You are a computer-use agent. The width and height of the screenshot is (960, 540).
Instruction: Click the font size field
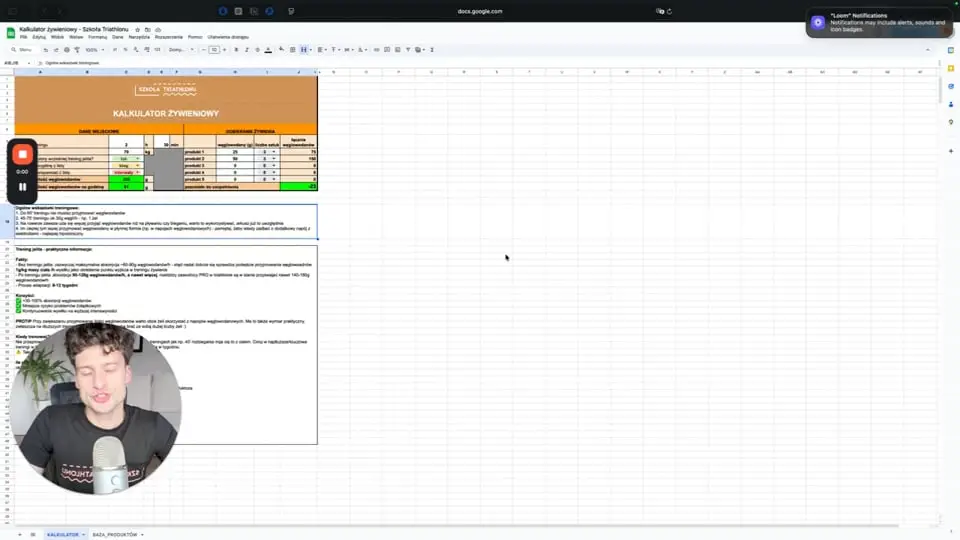point(214,50)
